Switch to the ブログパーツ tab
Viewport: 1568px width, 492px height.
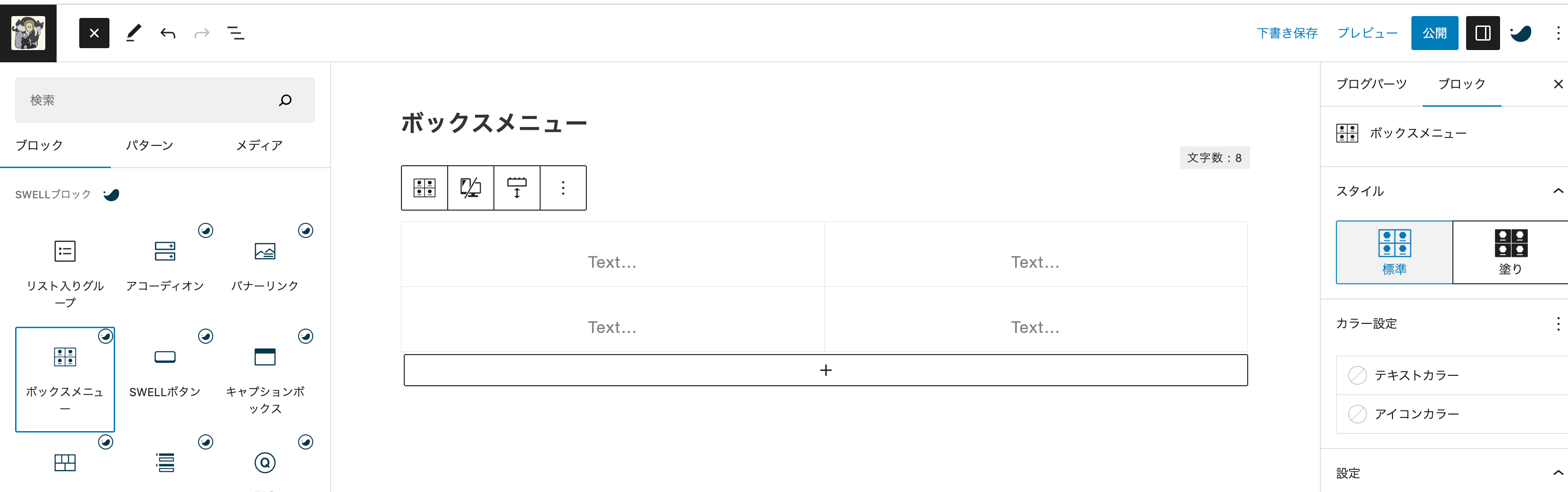(x=1371, y=84)
